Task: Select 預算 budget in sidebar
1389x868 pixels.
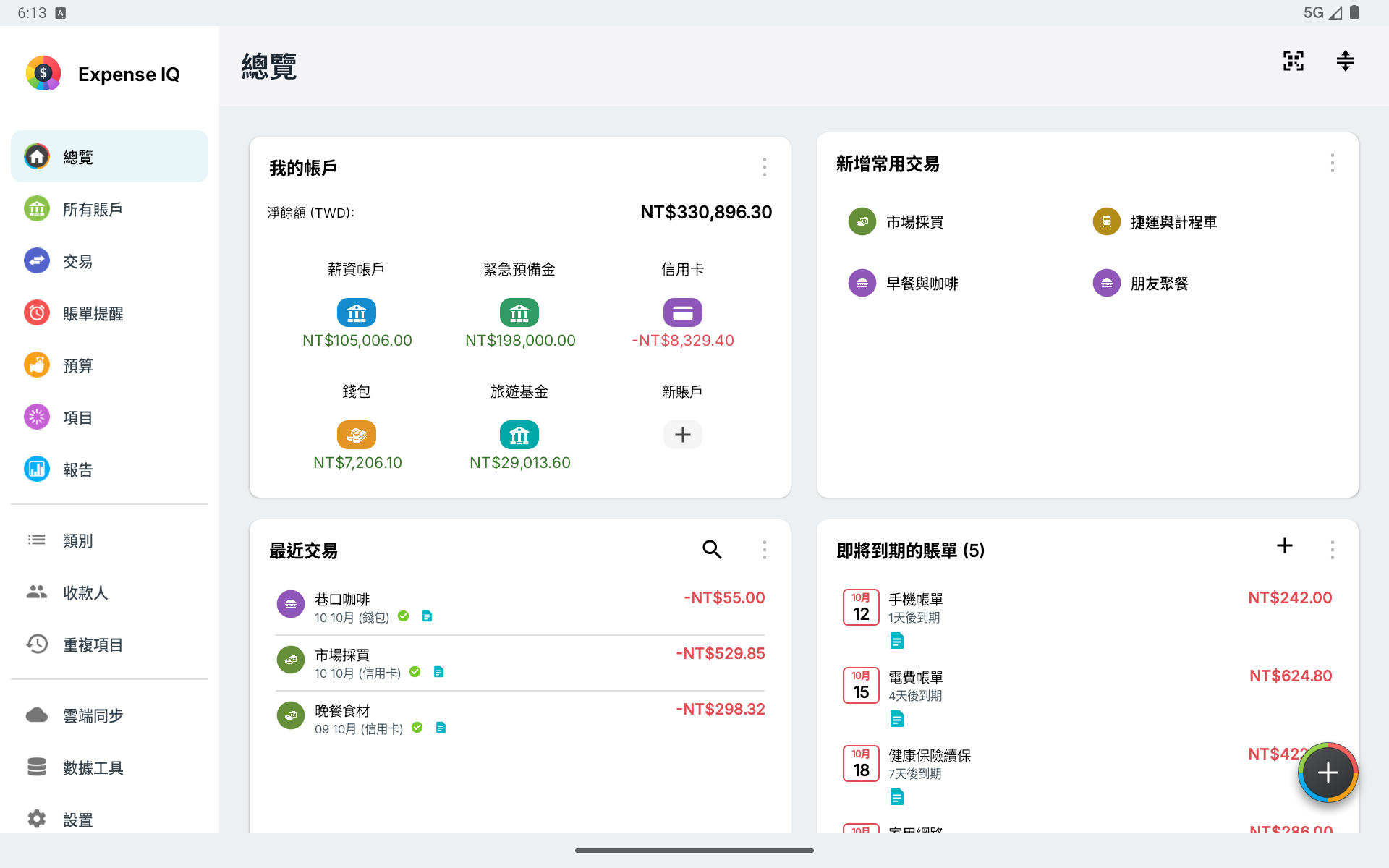Action: [109, 365]
